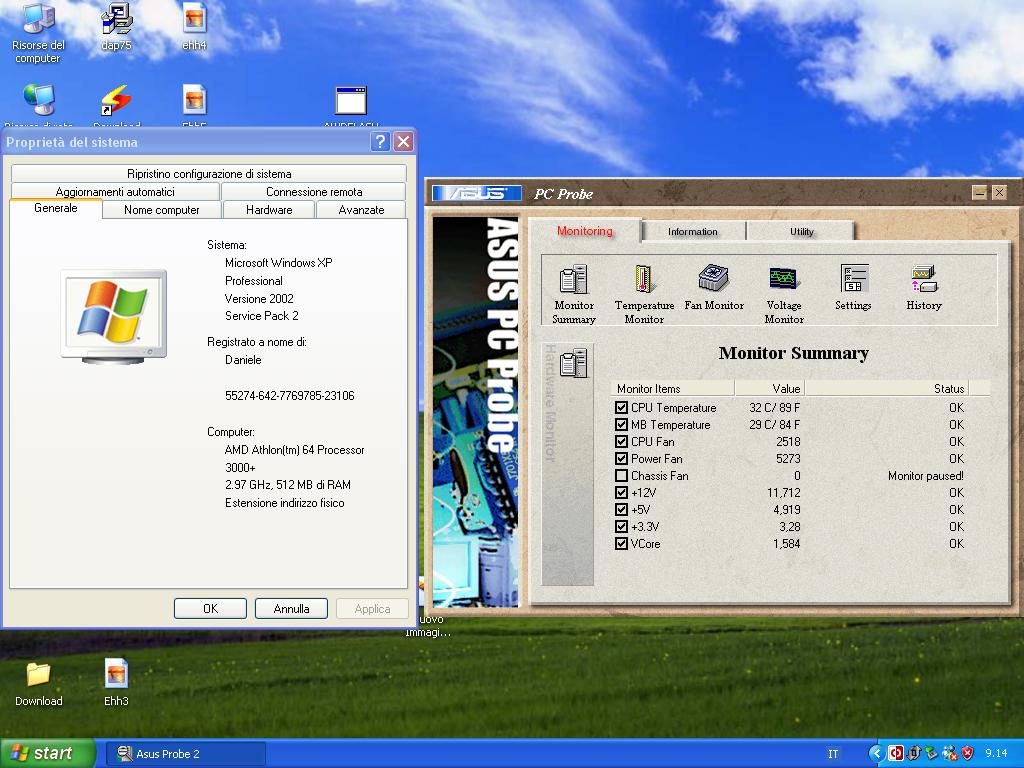
Task: Click the safely remove hardware tray icon
Action: pos(931,753)
